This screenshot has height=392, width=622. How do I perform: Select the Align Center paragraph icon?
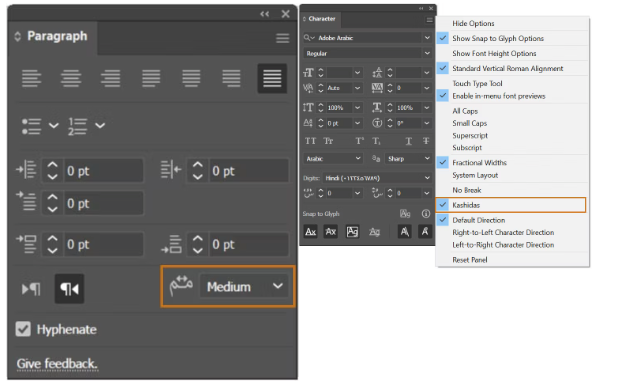(71, 78)
